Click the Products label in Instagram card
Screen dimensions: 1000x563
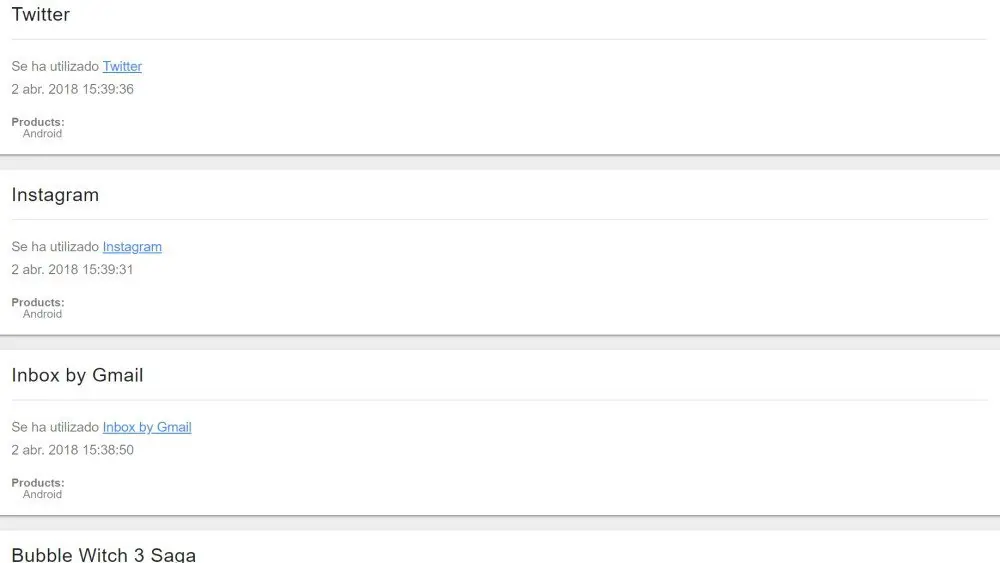click(38, 302)
